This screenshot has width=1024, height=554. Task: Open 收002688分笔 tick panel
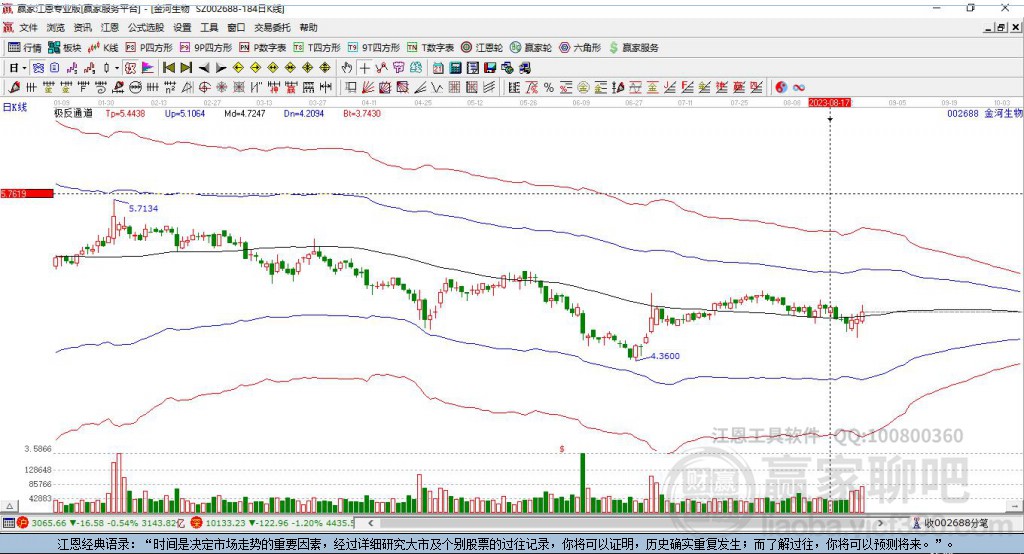tap(950, 523)
